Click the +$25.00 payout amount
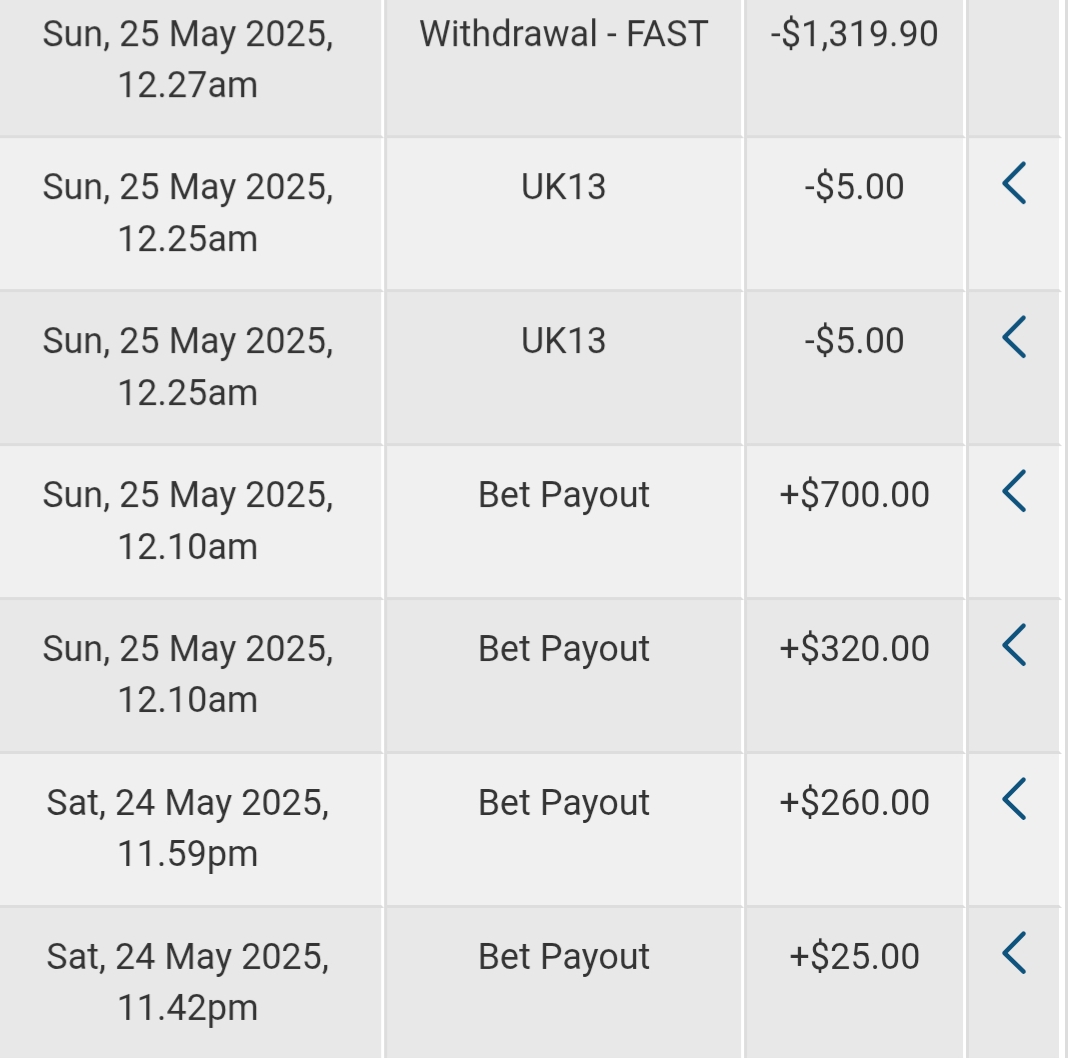Viewport: 1068px width, 1058px height. pyautogui.click(x=854, y=957)
